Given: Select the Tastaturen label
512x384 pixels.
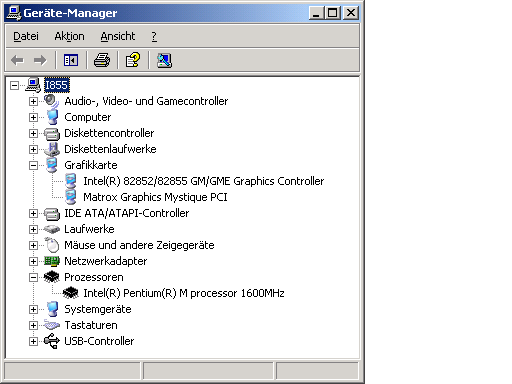Looking at the screenshot, I should coord(91,325).
